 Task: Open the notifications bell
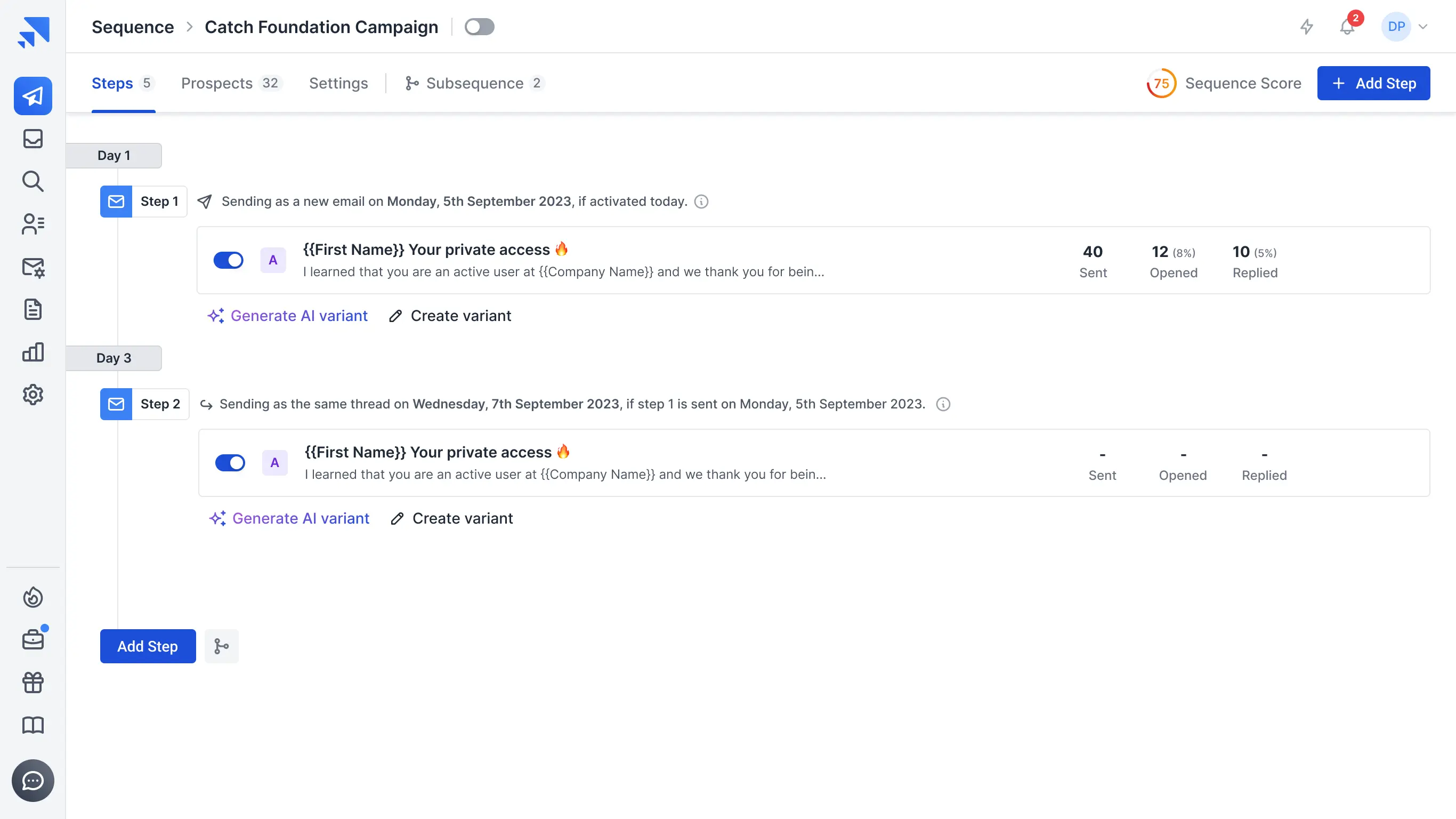point(1347,27)
